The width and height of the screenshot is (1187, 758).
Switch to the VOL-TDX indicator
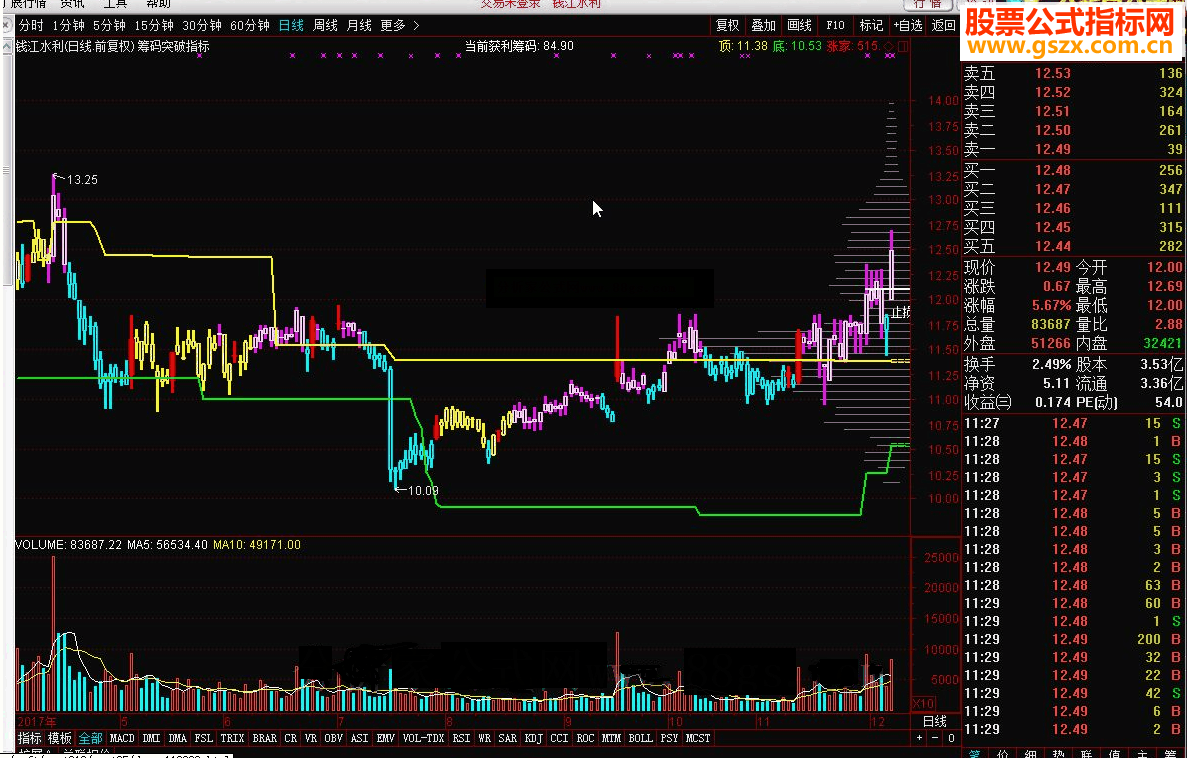[423, 738]
